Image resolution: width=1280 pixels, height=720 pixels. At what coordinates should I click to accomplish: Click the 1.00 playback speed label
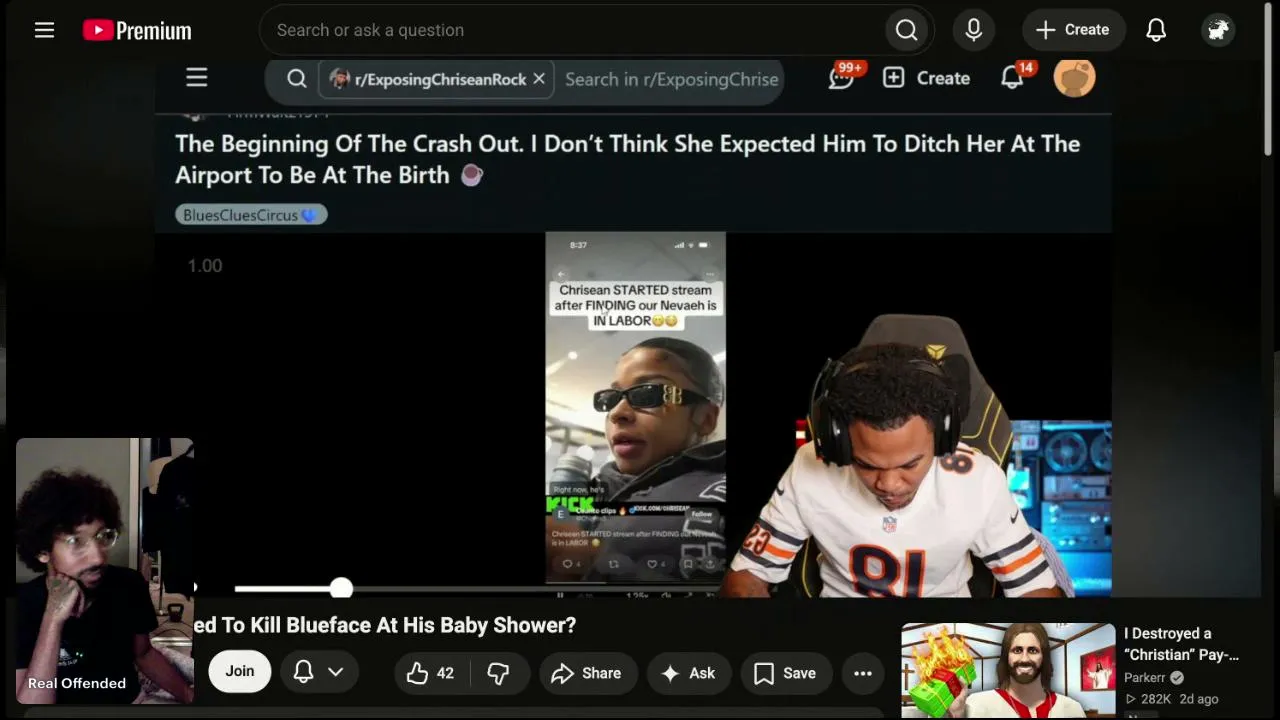click(x=205, y=266)
